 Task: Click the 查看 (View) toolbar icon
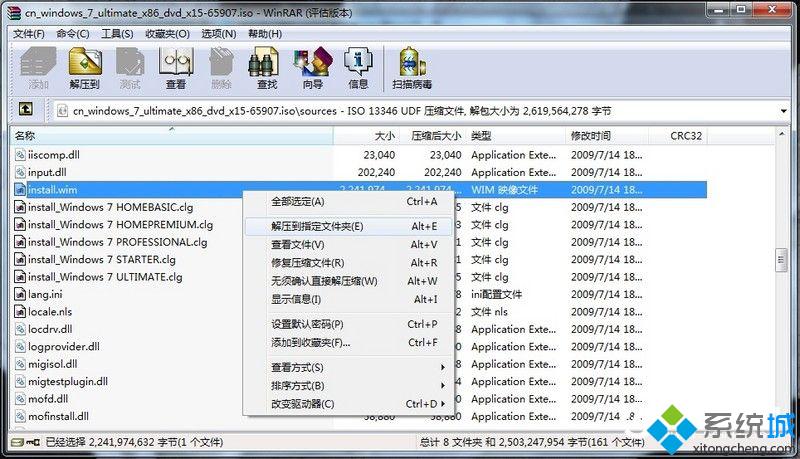(176, 68)
